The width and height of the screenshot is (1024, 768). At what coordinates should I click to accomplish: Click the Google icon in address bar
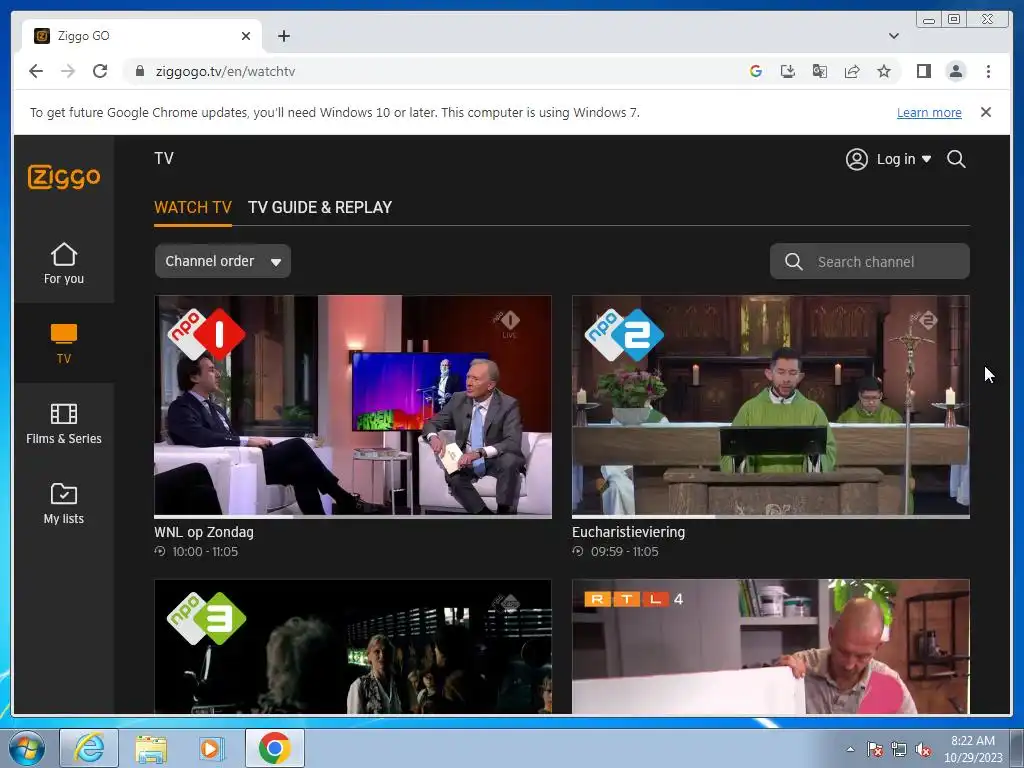tap(756, 71)
